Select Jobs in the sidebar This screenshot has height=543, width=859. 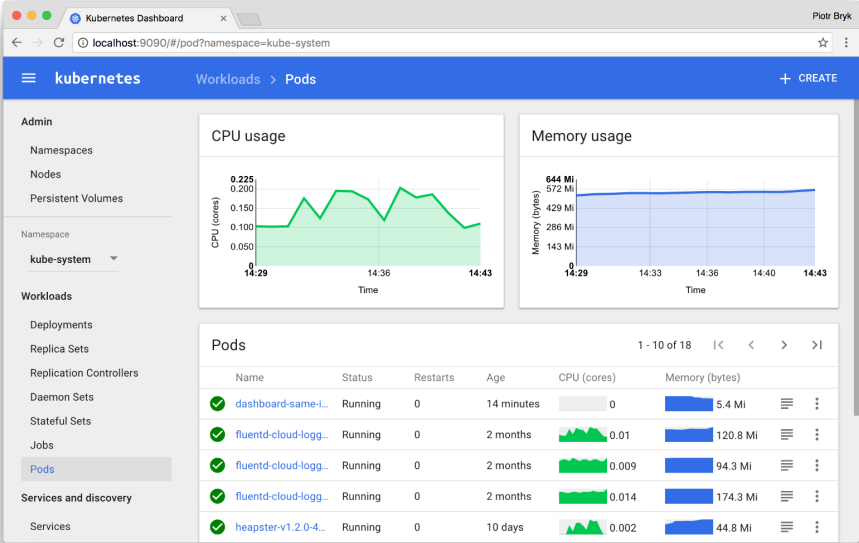42,445
